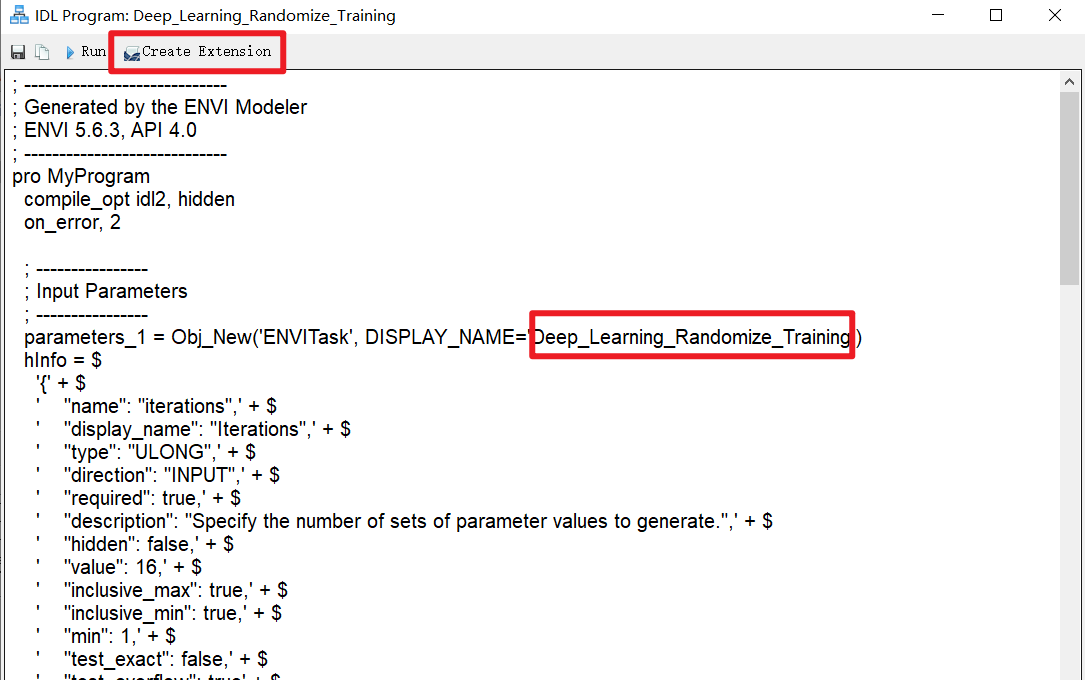The height and width of the screenshot is (680, 1085).
Task: Click the '; ENVI 5.6.3, API 4.0' comment
Action: pos(104,130)
